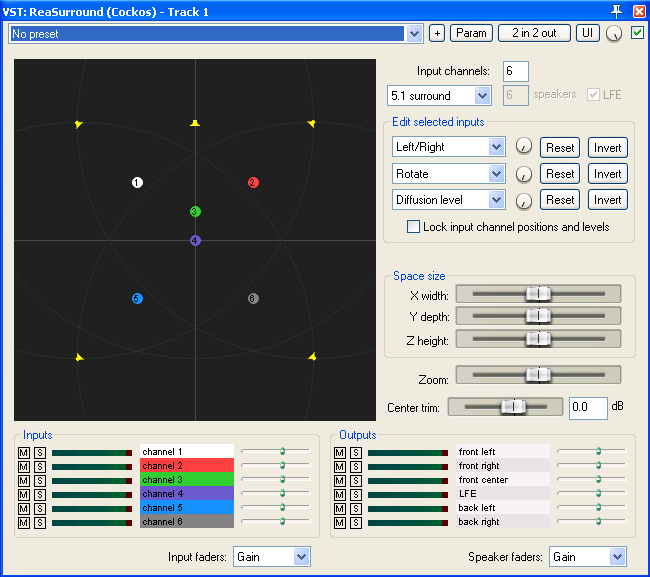The width and height of the screenshot is (650, 577).
Task: Click the 2 in 2 out routing button
Action: pos(534,33)
